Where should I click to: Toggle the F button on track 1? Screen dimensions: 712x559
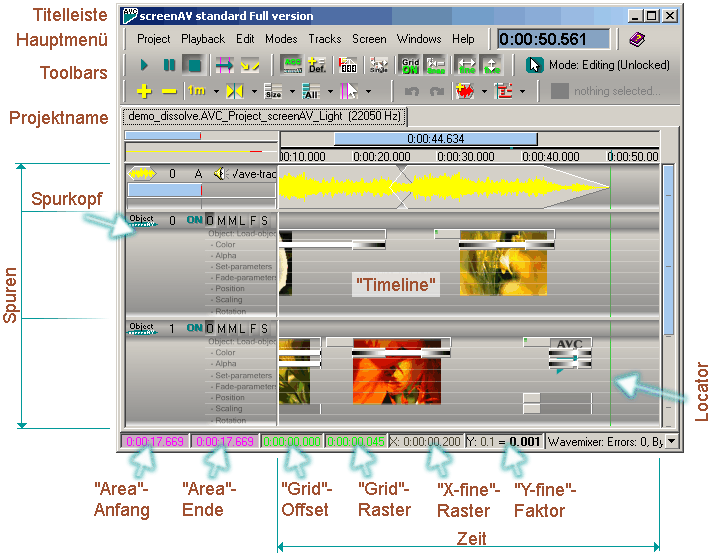tap(253, 329)
